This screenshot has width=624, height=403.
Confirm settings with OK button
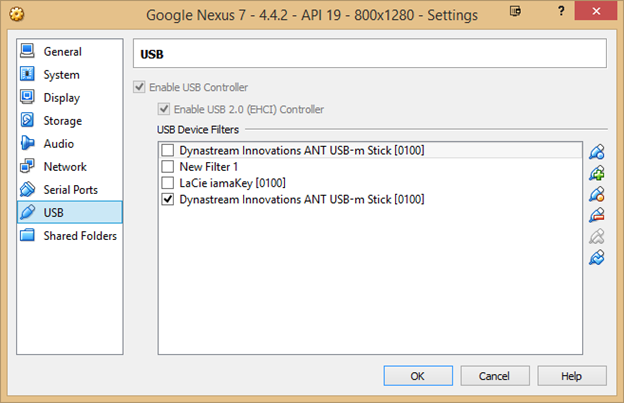click(418, 376)
